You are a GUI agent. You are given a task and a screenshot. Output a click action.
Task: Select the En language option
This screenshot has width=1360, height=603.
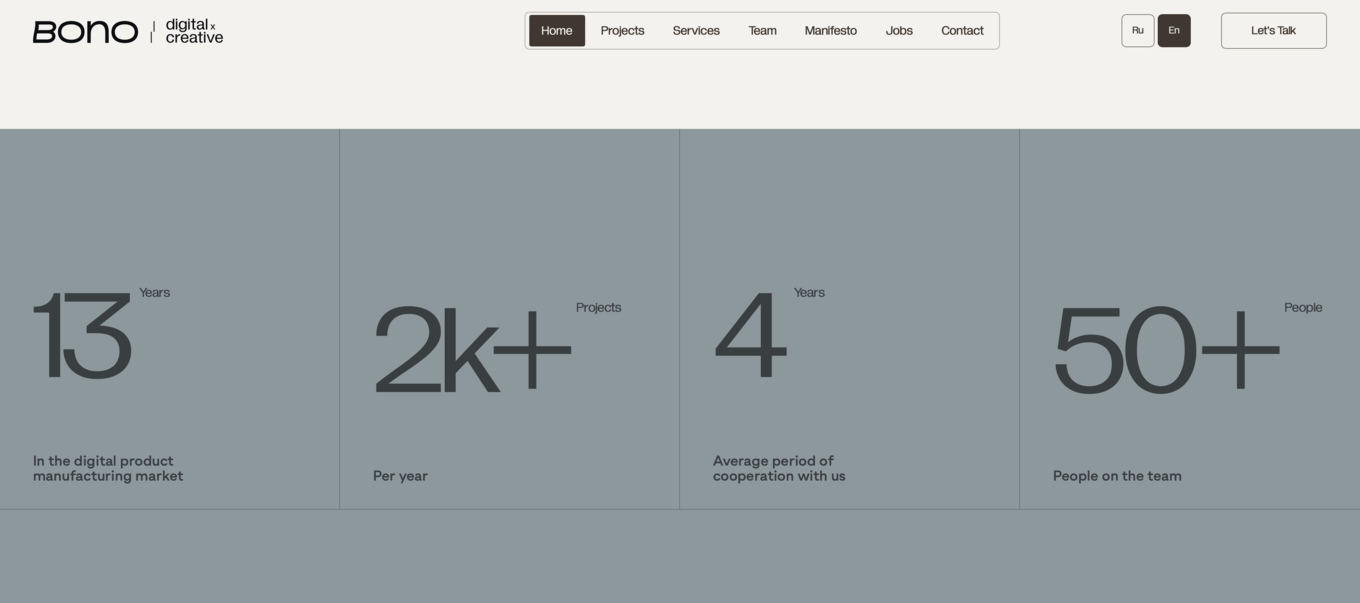[1174, 31]
